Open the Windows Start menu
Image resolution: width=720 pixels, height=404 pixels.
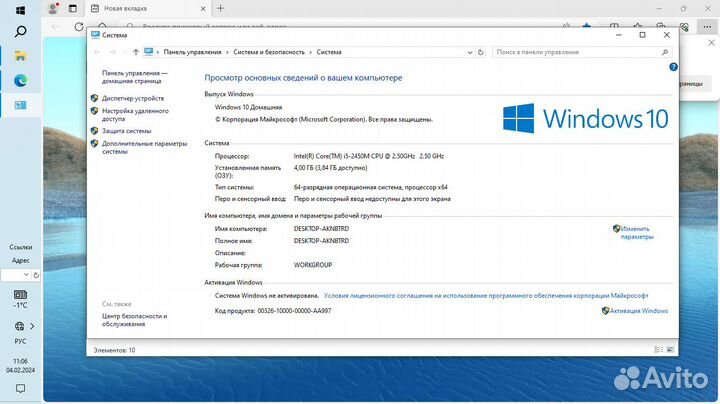pyautogui.click(x=20, y=10)
